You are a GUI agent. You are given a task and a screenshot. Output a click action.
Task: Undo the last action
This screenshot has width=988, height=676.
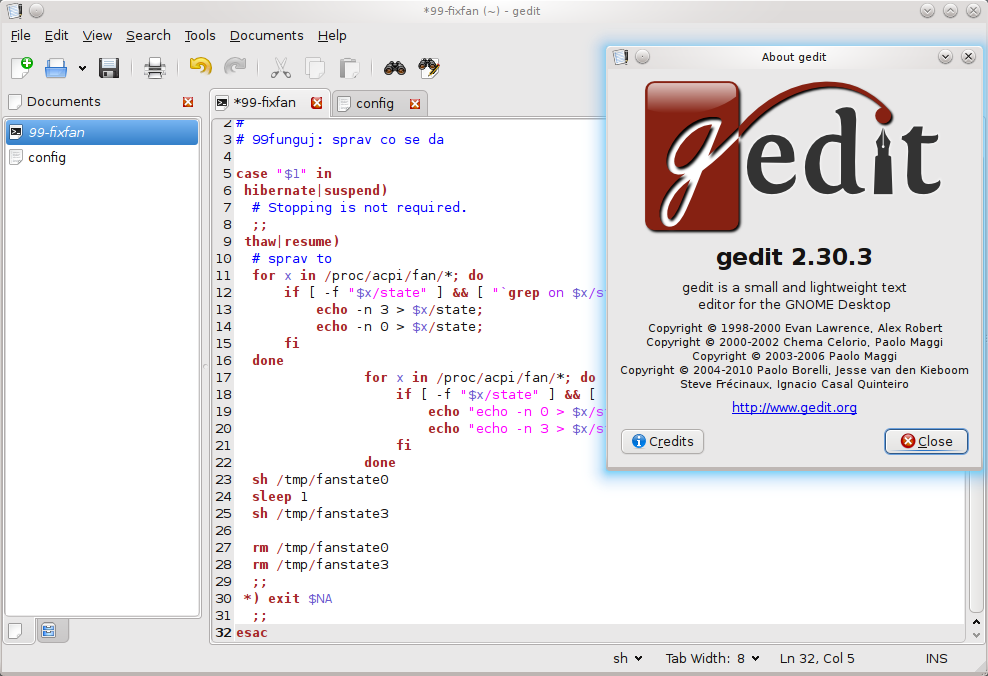point(200,67)
